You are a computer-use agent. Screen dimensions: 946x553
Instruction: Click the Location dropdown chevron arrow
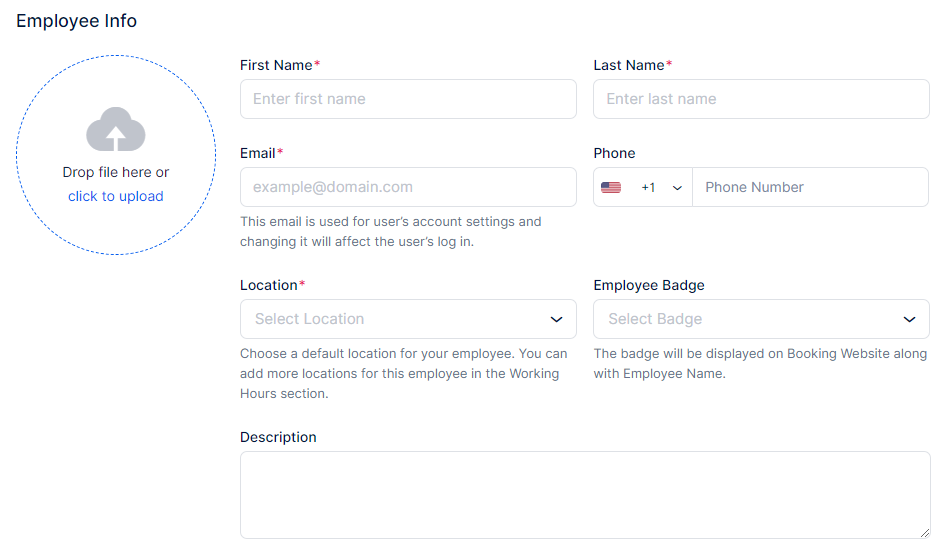(557, 319)
